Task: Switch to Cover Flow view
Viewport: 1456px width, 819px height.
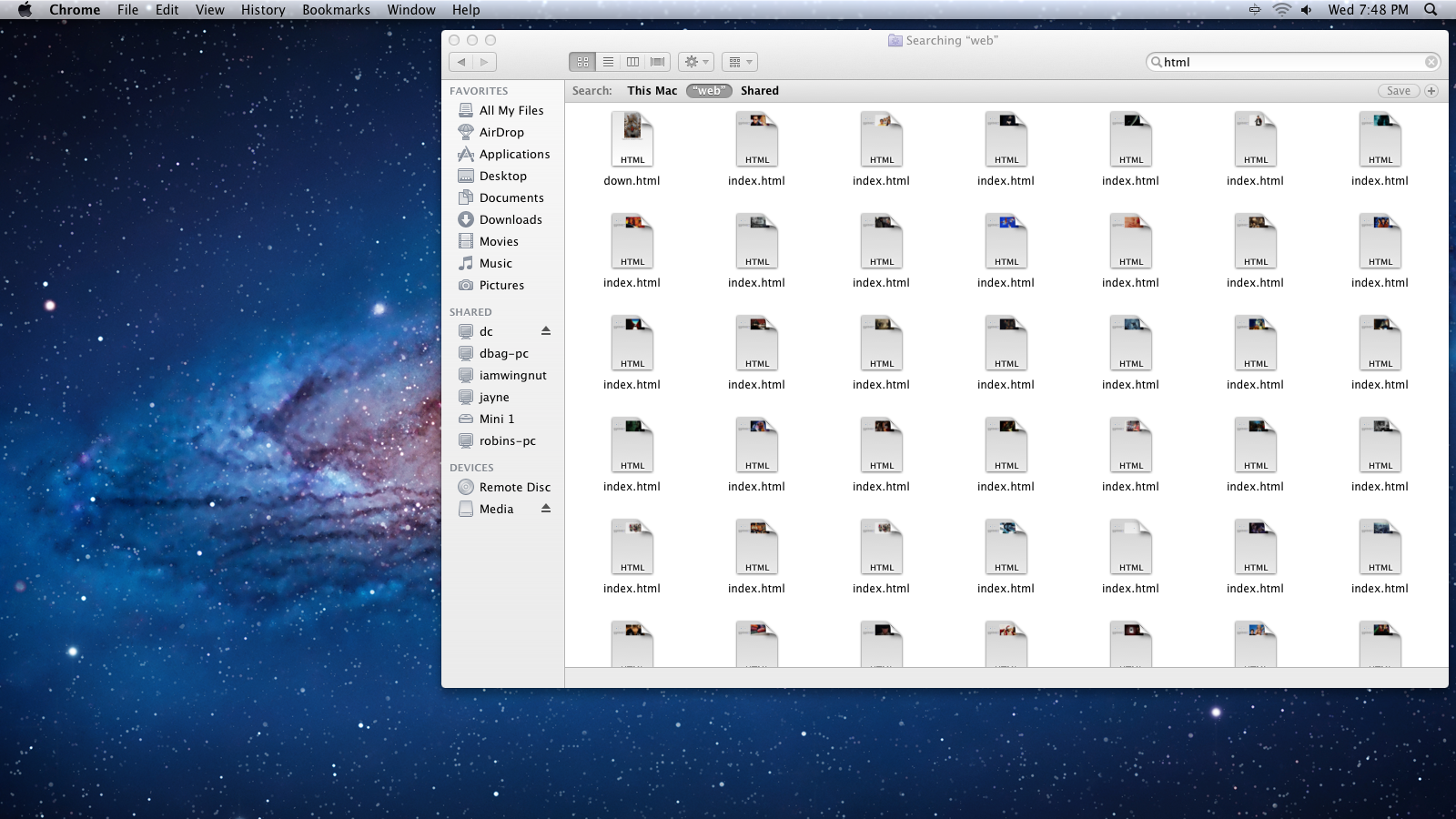Action: pos(658,62)
